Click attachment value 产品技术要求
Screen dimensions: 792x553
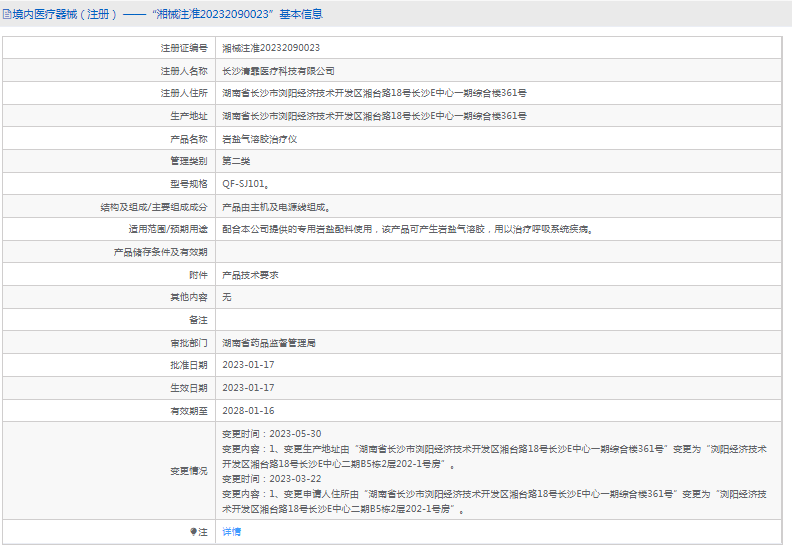(x=250, y=275)
